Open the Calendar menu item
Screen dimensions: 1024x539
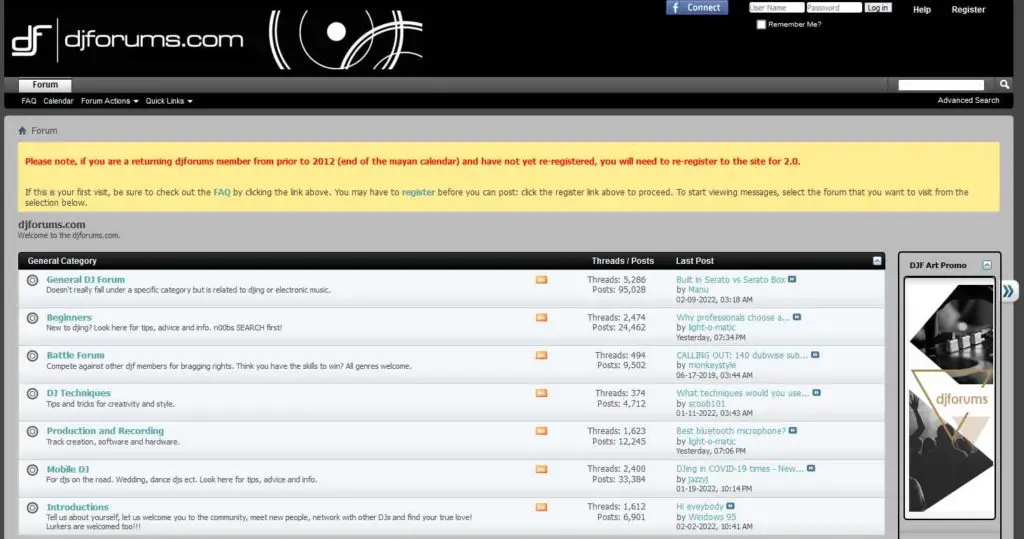coord(58,101)
